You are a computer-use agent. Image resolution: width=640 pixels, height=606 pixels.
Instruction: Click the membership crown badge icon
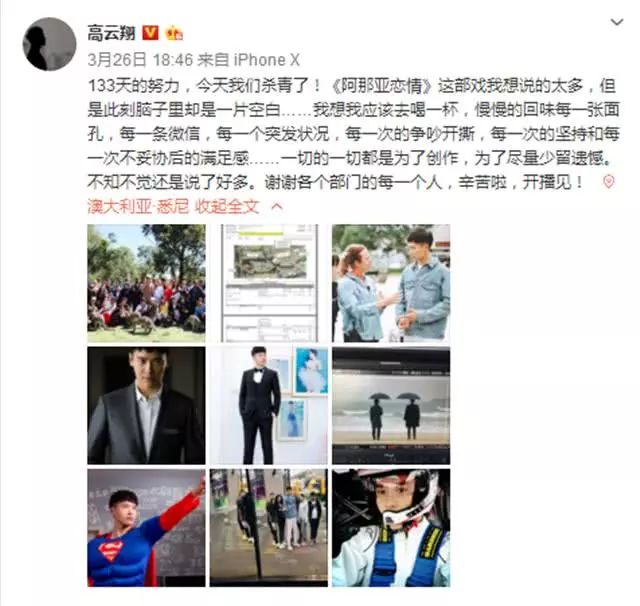174,33
